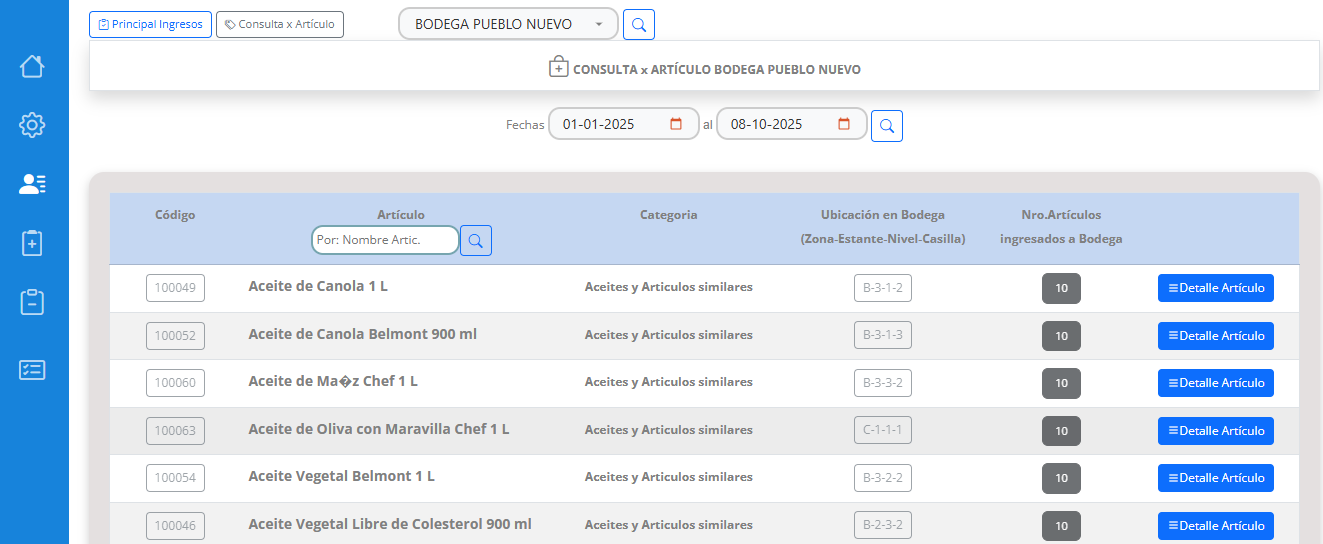Open settings gear icon in the sidebar

[x=32, y=125]
